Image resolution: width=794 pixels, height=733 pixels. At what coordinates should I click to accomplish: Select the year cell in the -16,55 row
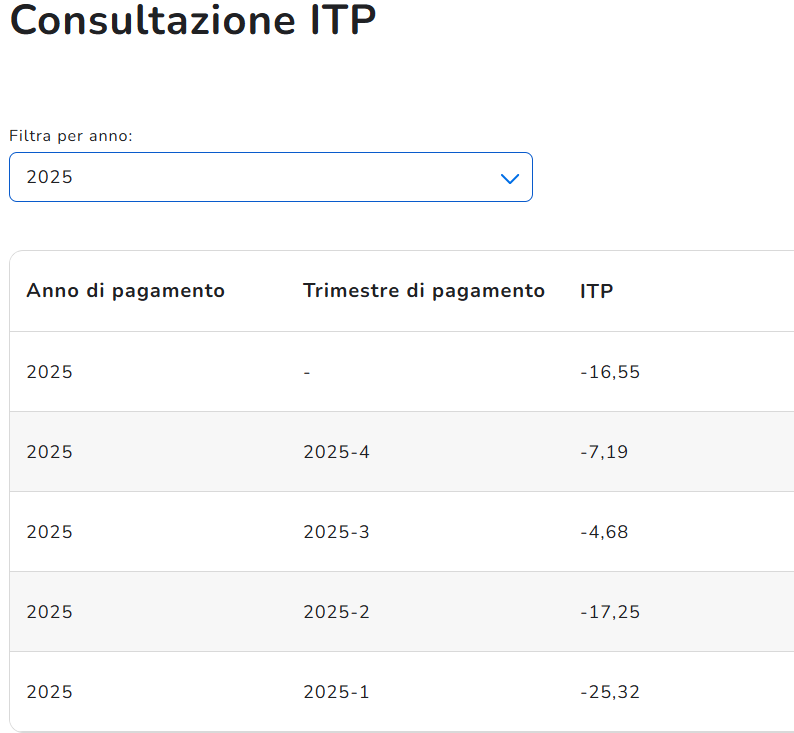click(50, 372)
